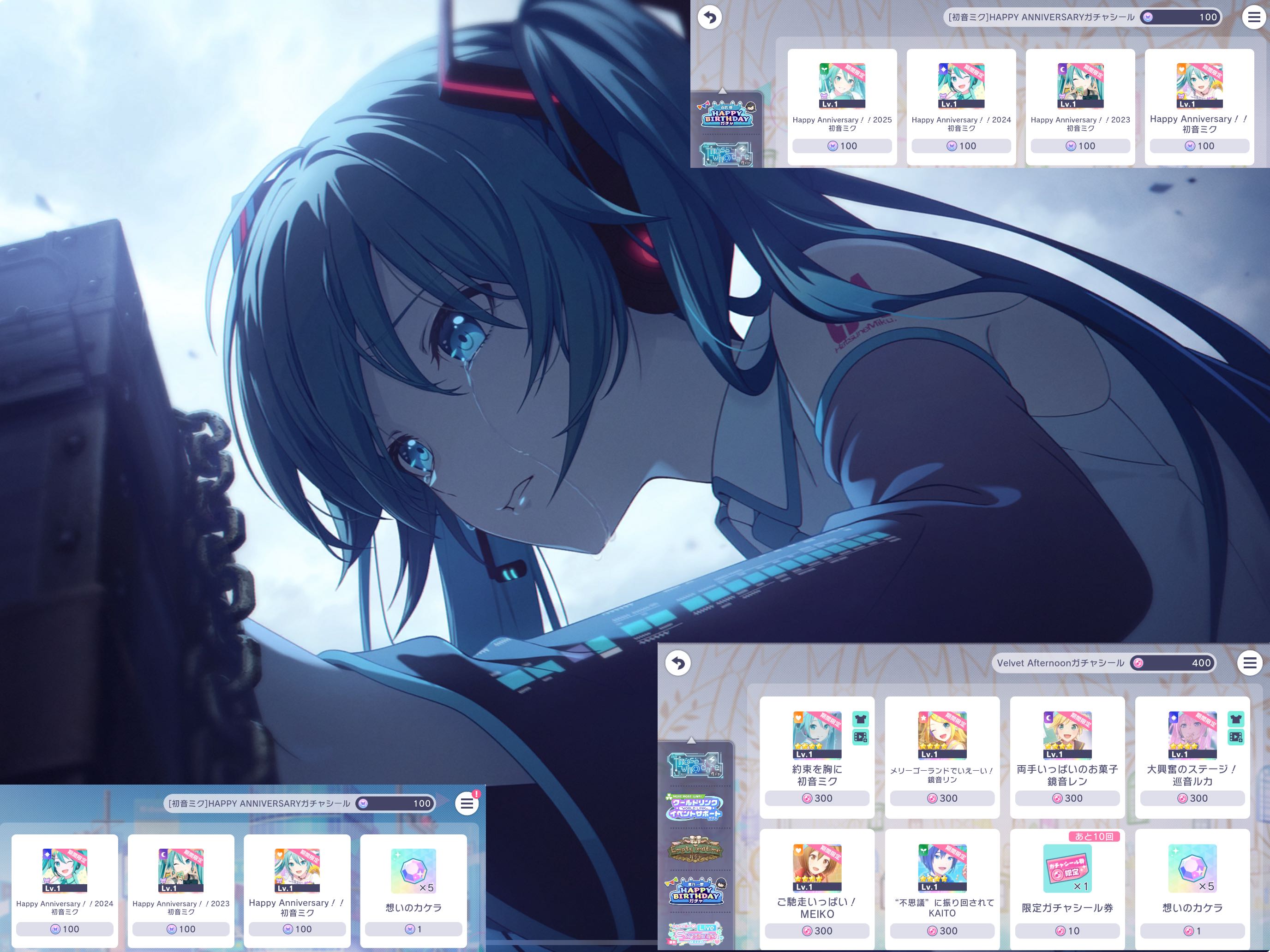Click the Velvet Afternoon 400 seal counter bar

1171,663
